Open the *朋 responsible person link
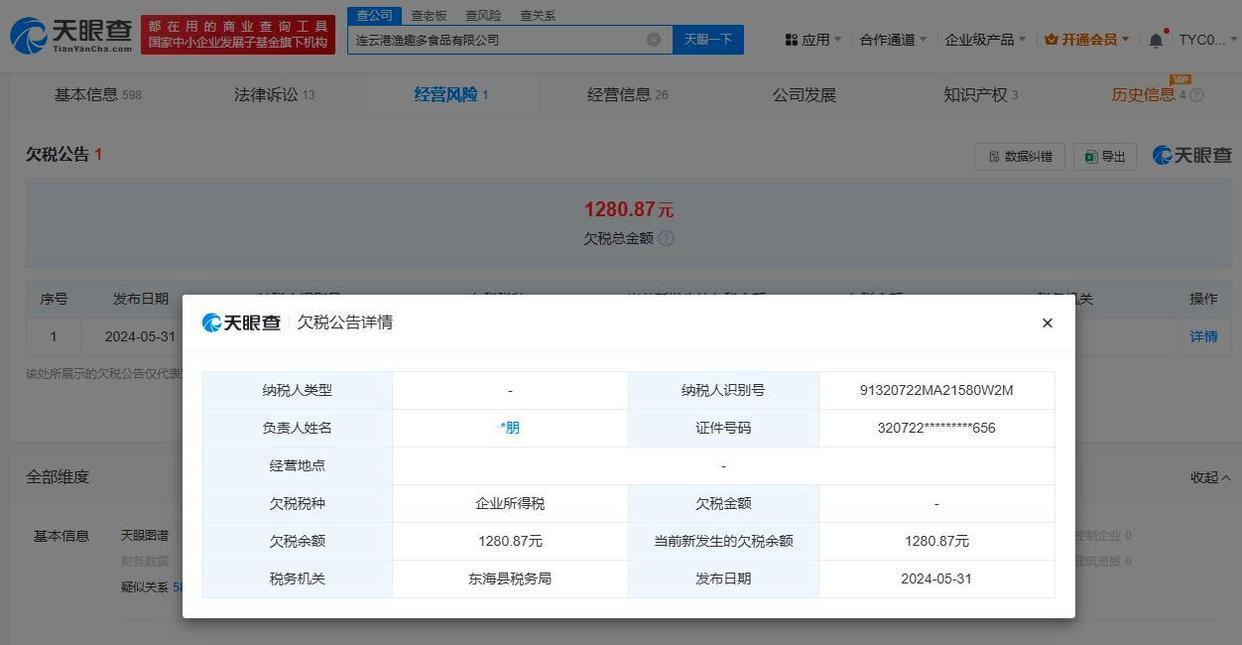The width and height of the screenshot is (1242, 645). [x=510, y=428]
